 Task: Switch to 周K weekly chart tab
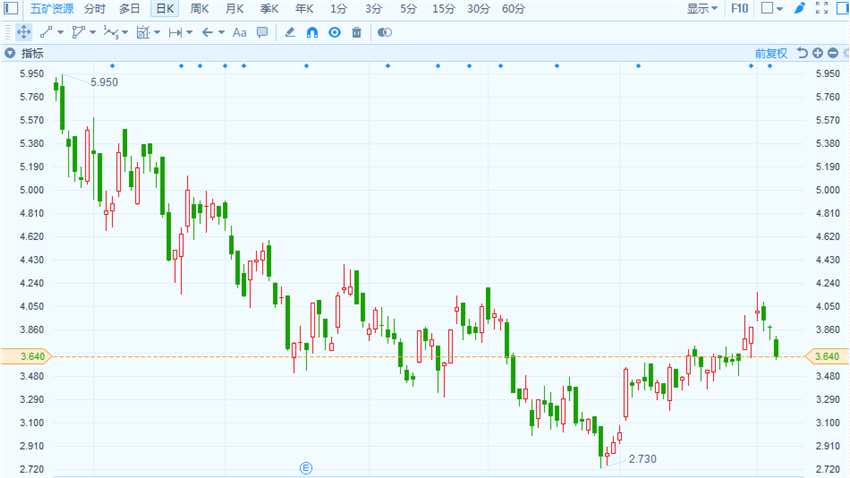point(199,9)
